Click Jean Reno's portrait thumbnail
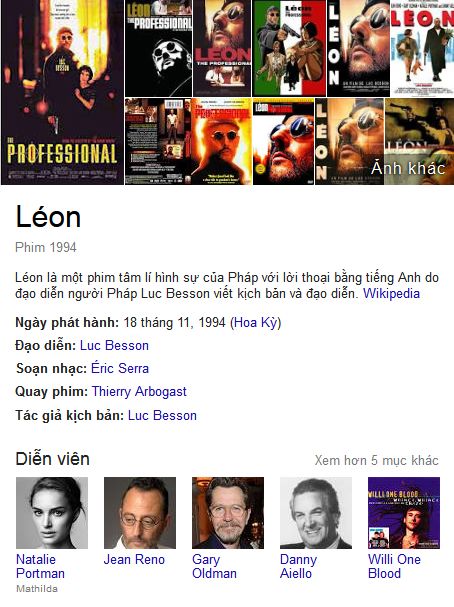The width and height of the screenshot is (454, 607). [x=140, y=513]
